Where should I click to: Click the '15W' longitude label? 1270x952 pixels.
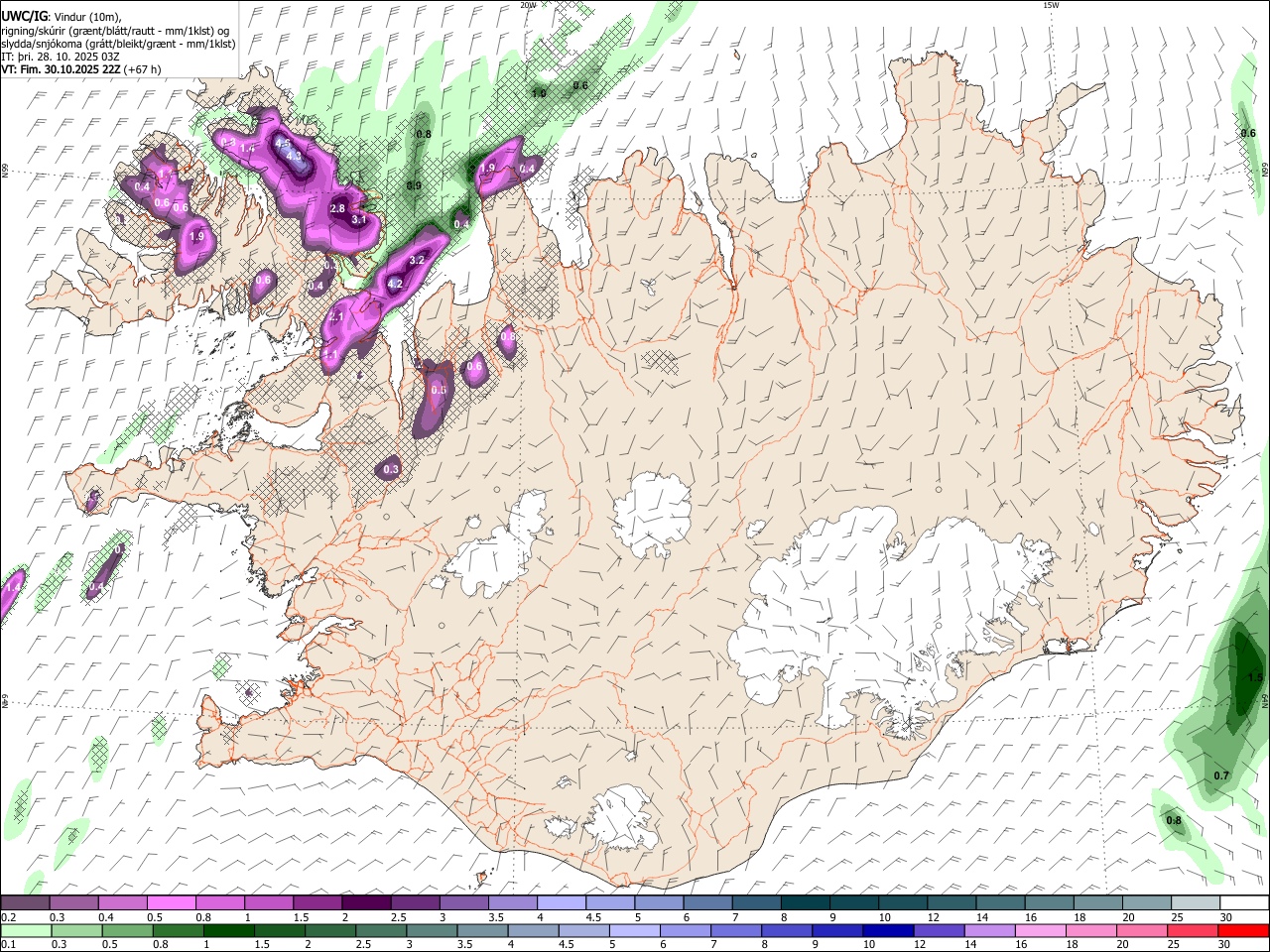click(x=1051, y=5)
